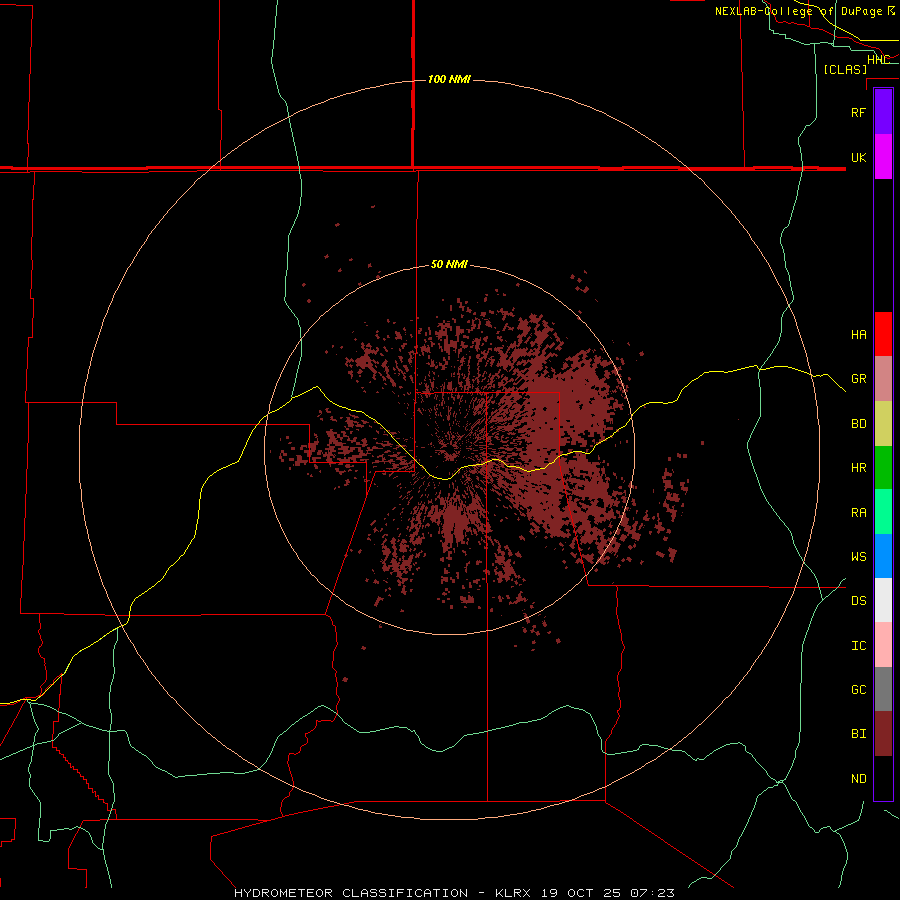Click the GC legend label
Screen dimensions: 900x900
tap(859, 690)
